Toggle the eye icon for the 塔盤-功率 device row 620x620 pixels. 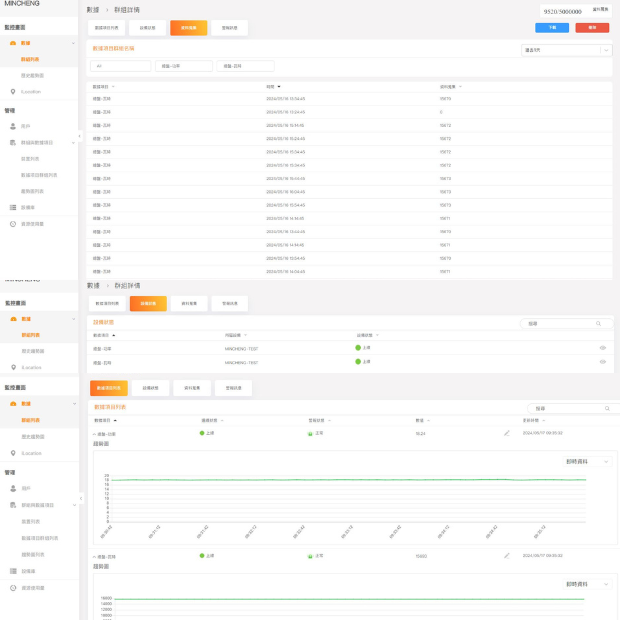point(603,348)
